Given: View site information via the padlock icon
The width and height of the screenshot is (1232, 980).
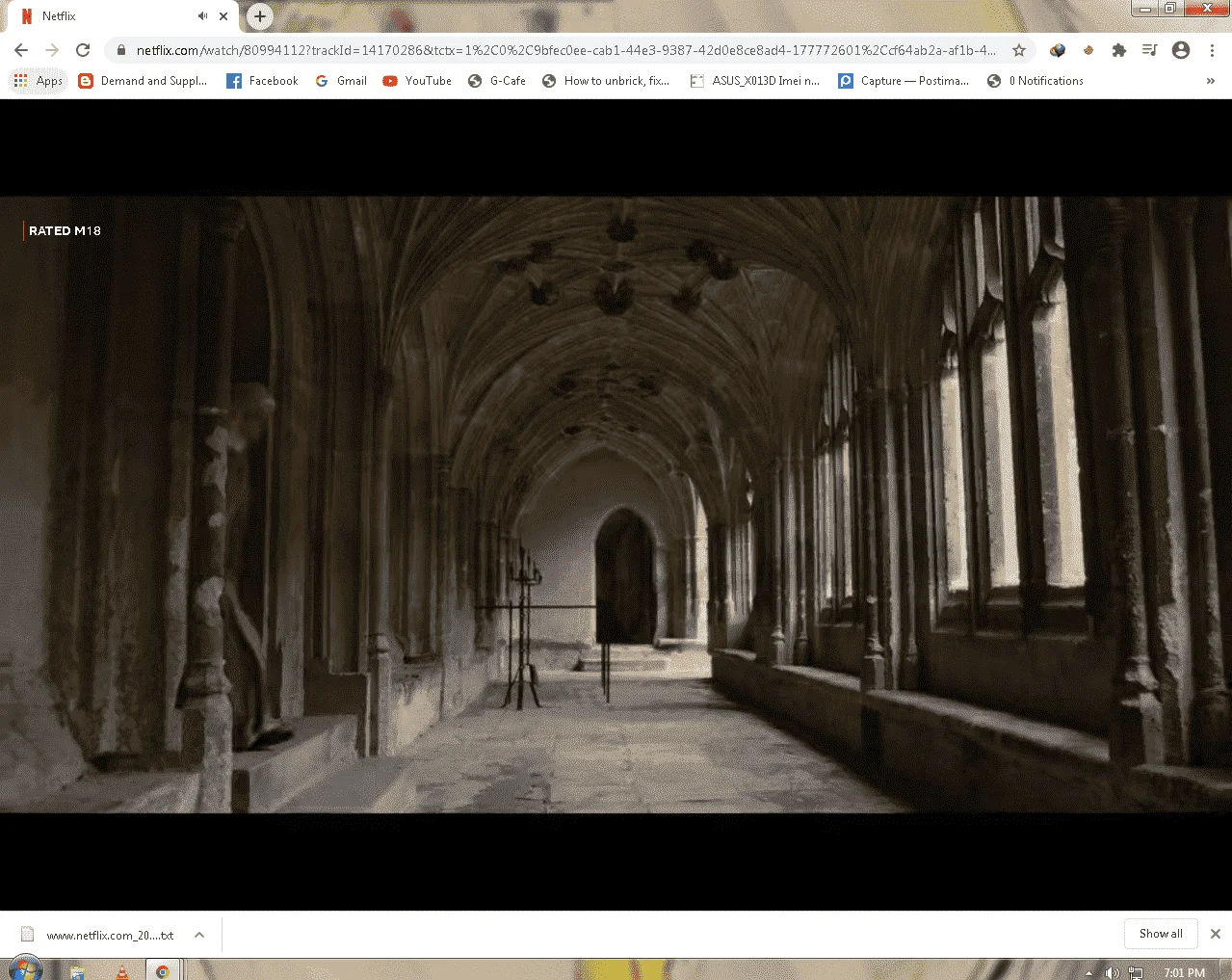Looking at the screenshot, I should [121, 50].
